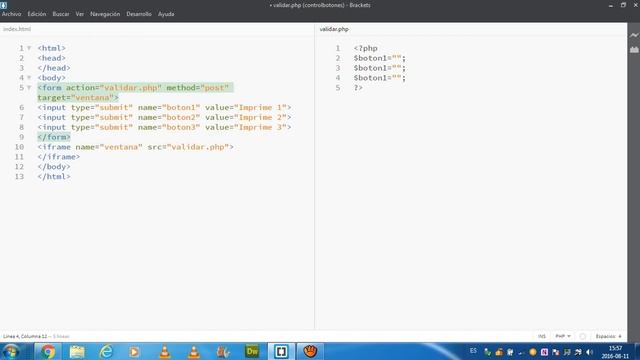The width and height of the screenshot is (640, 360).
Task: Click the Show desktop strip beside the clock
Action: (637, 351)
